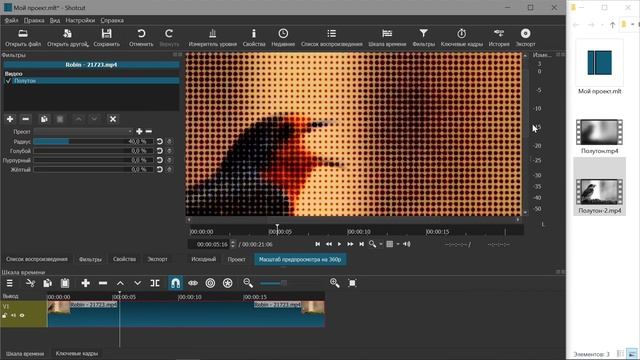
Task: Toggle ripple trim and drop
Action: [193, 283]
